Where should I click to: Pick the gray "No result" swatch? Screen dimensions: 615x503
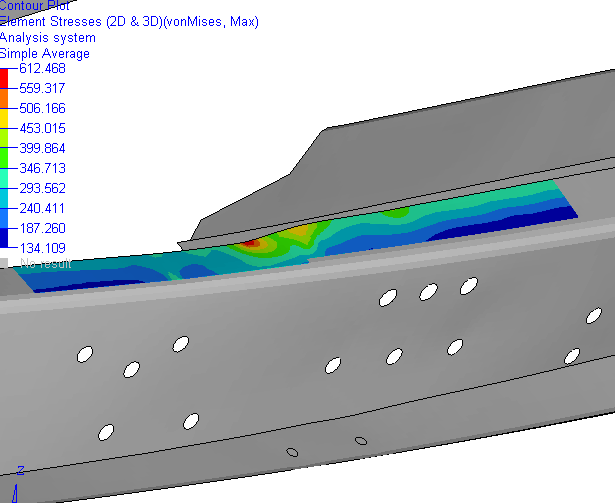click(x=4, y=263)
